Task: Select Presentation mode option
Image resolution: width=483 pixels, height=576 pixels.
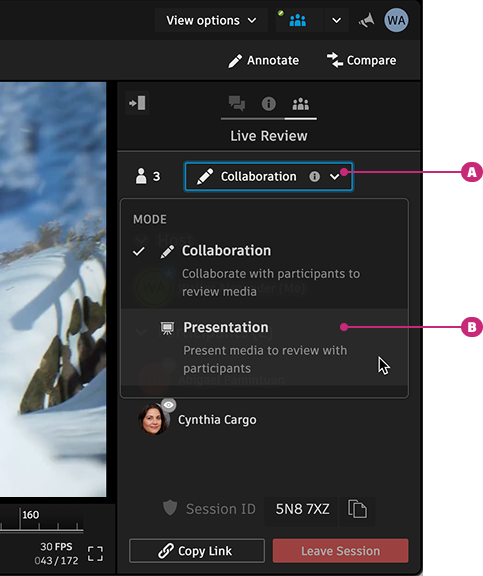Action: pos(264,347)
